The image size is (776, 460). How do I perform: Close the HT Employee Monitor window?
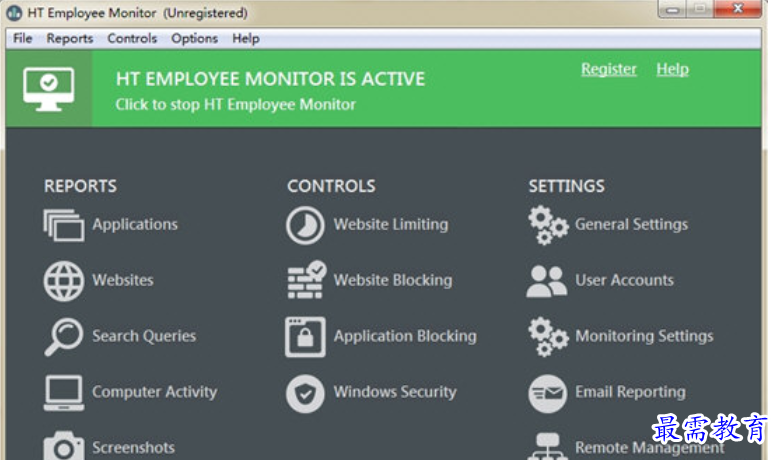(x=737, y=9)
